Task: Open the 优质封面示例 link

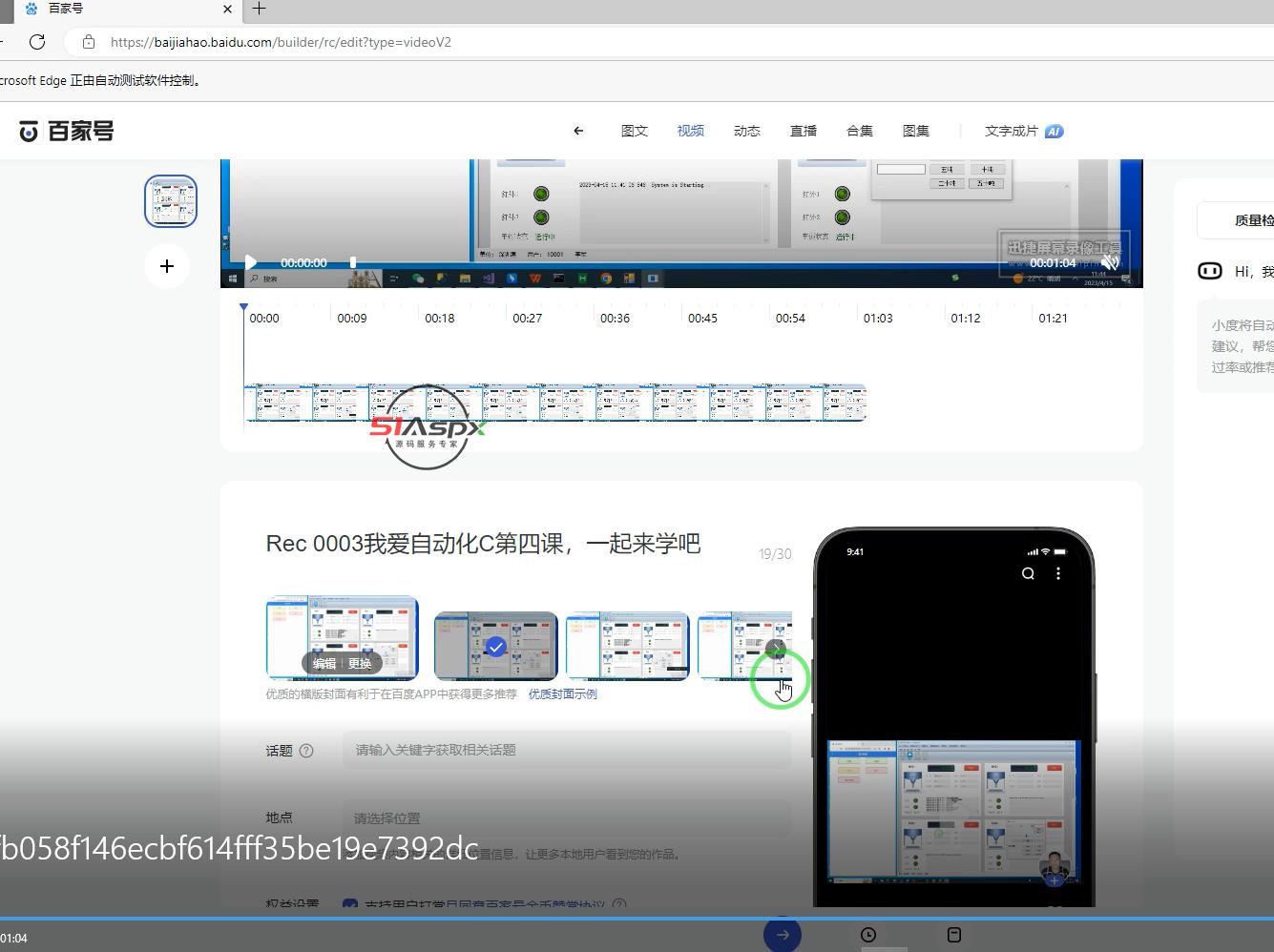Action: [563, 694]
